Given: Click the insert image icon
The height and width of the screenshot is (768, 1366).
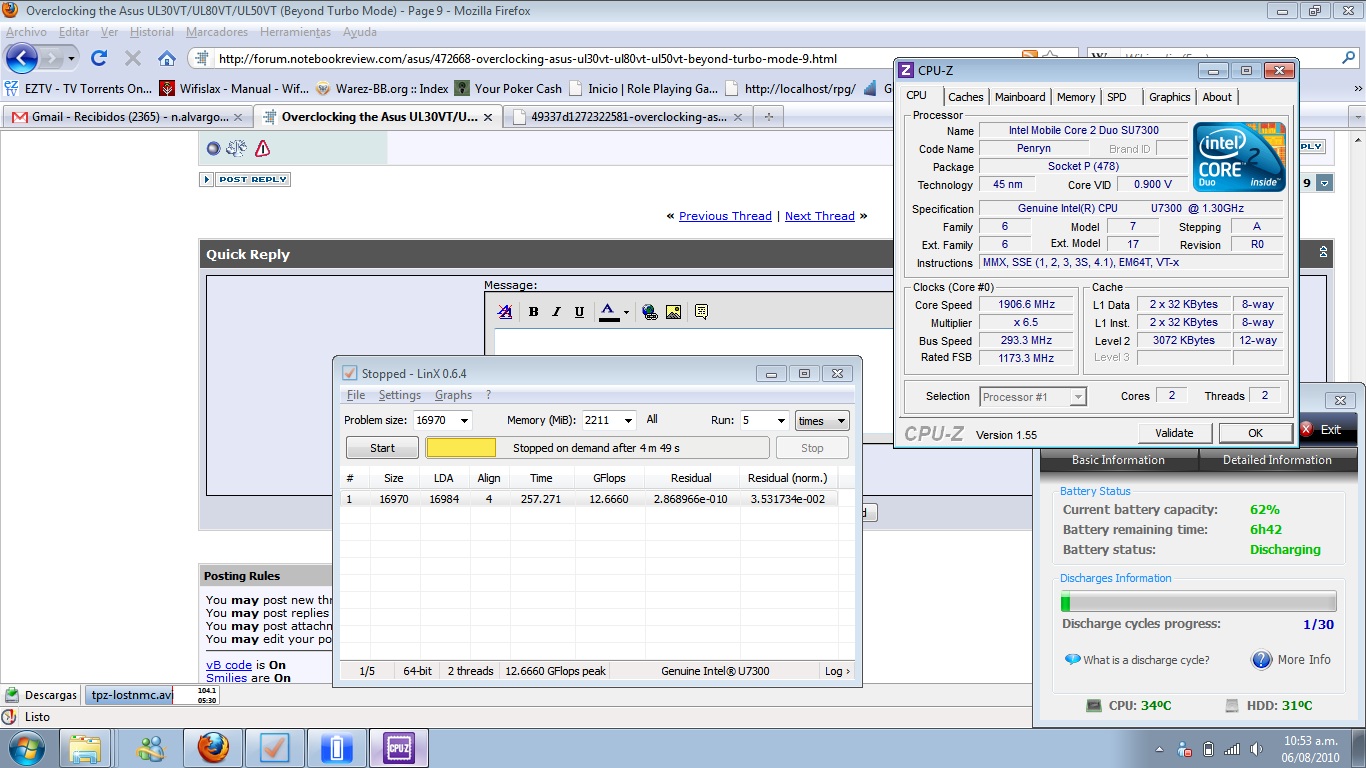Looking at the screenshot, I should tap(673, 312).
